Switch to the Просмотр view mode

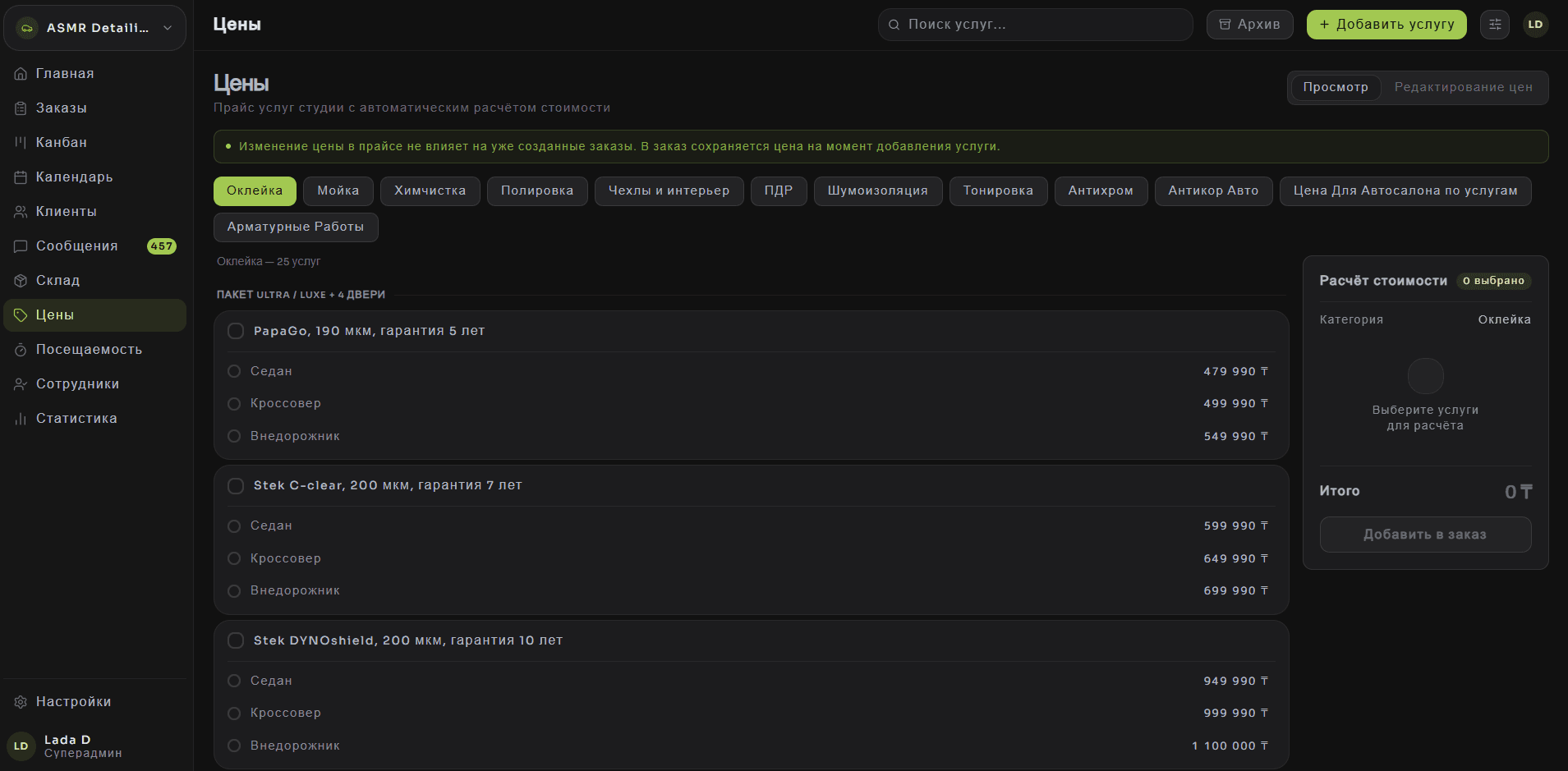coord(1336,88)
